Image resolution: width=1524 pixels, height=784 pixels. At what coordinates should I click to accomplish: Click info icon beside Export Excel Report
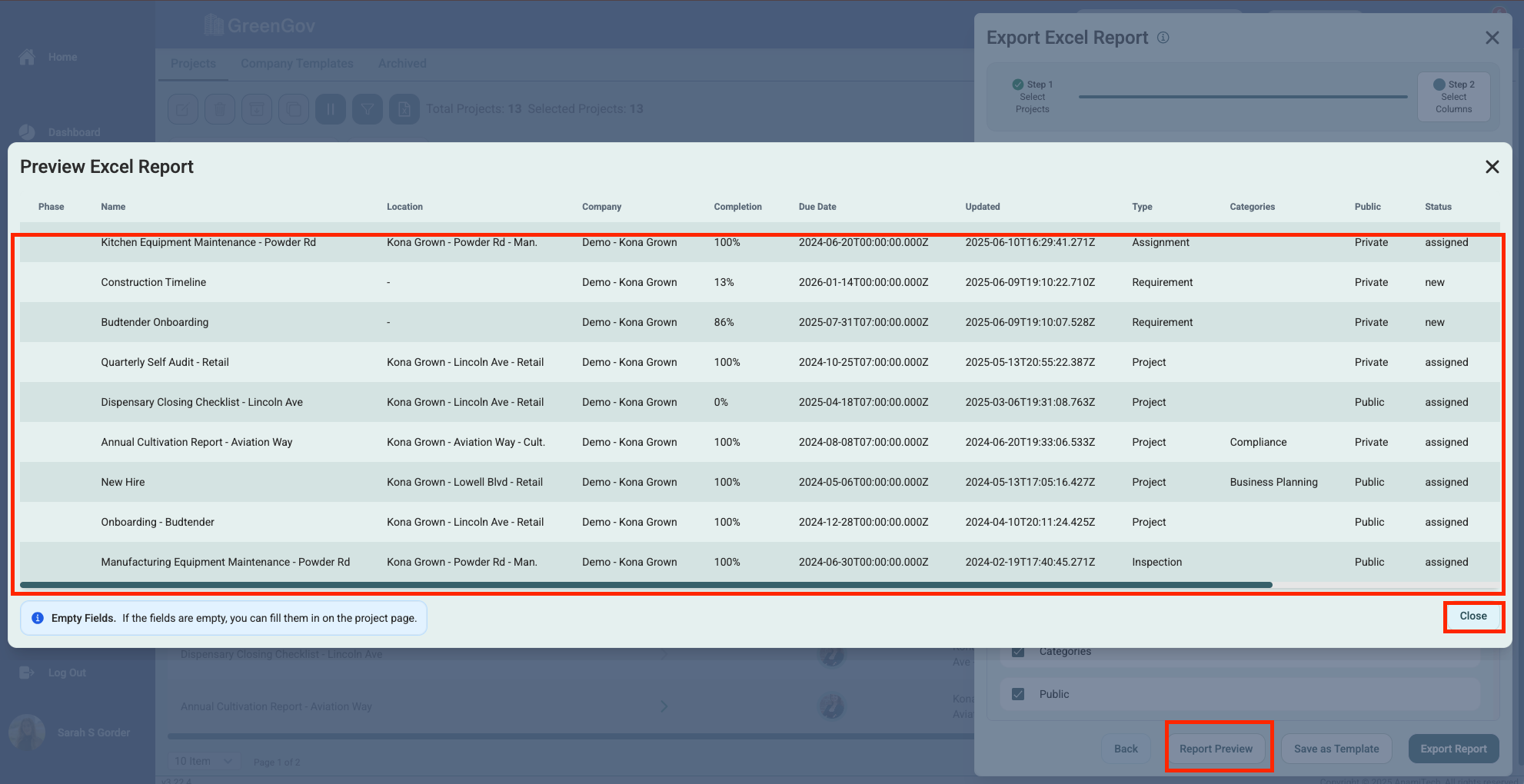(1163, 38)
